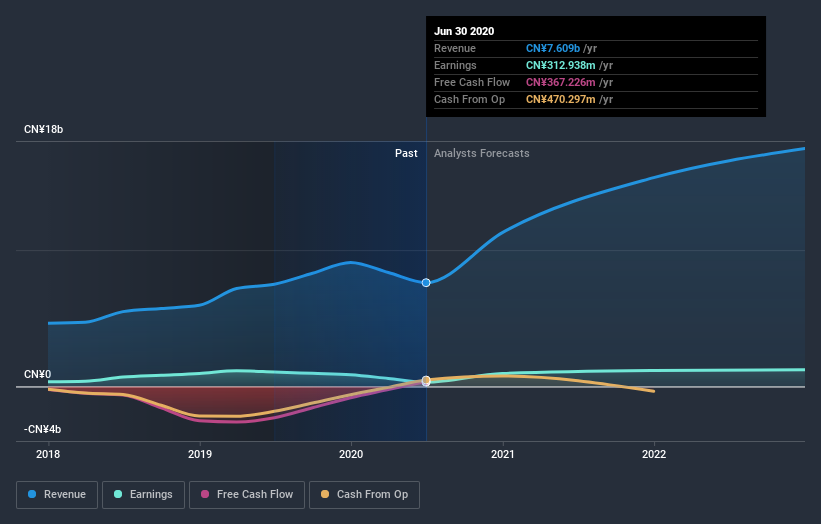The image size is (821, 524).
Task: Click the CN¥470.297m cash from op value
Action: pyautogui.click(x=561, y=99)
